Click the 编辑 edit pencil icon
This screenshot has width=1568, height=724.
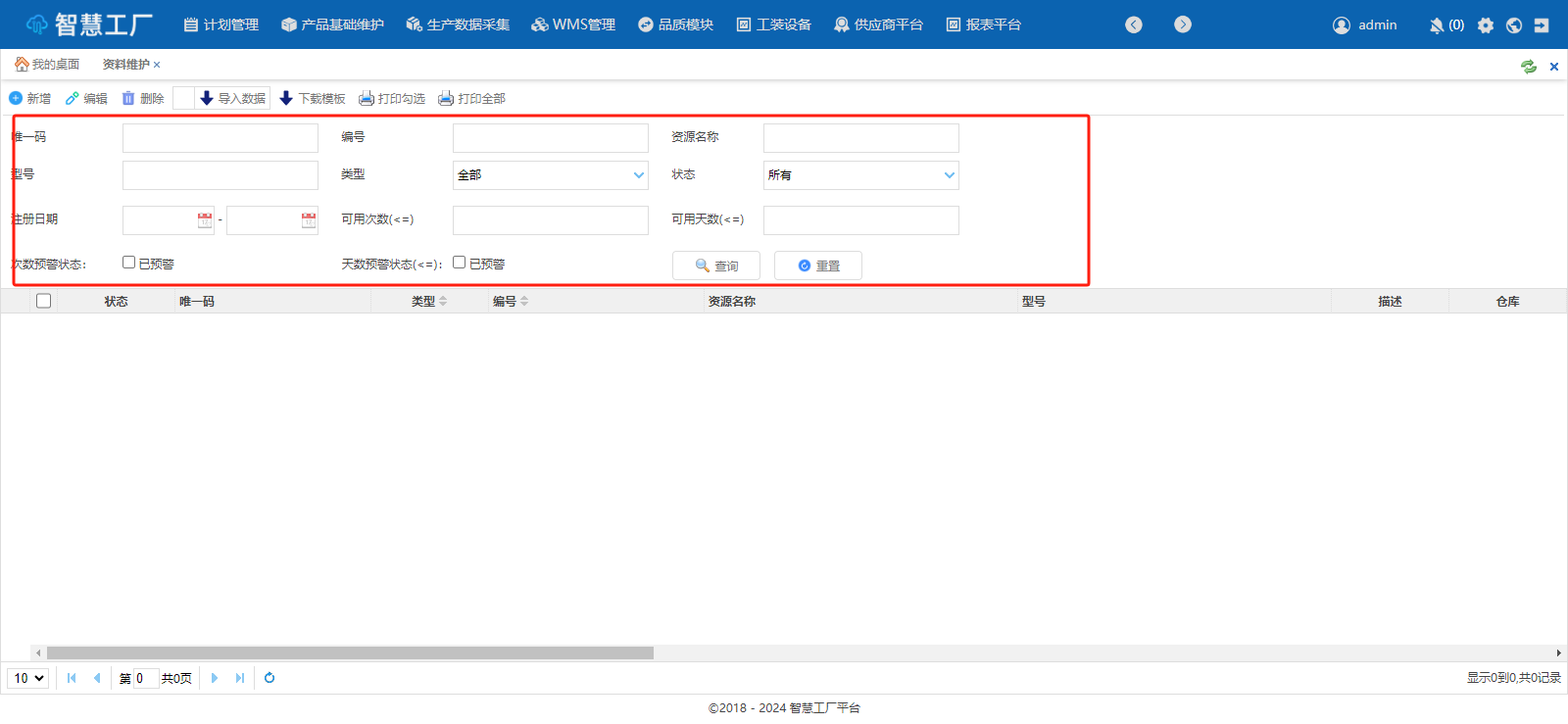[72, 98]
